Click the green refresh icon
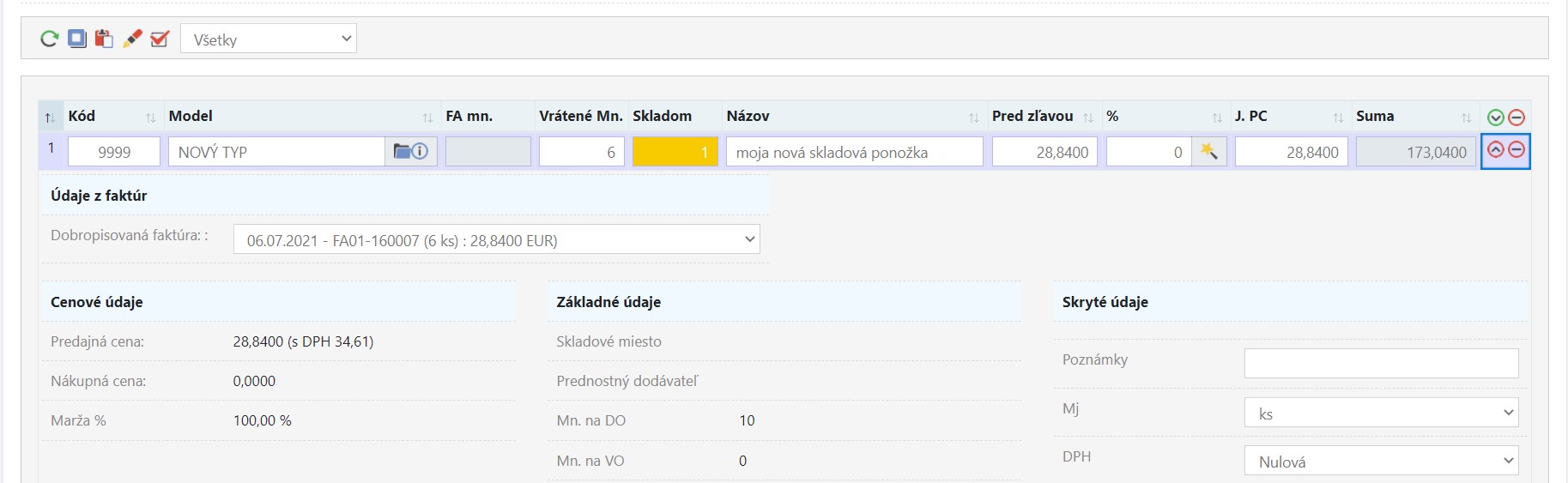The height and width of the screenshot is (483, 1568). [x=50, y=39]
